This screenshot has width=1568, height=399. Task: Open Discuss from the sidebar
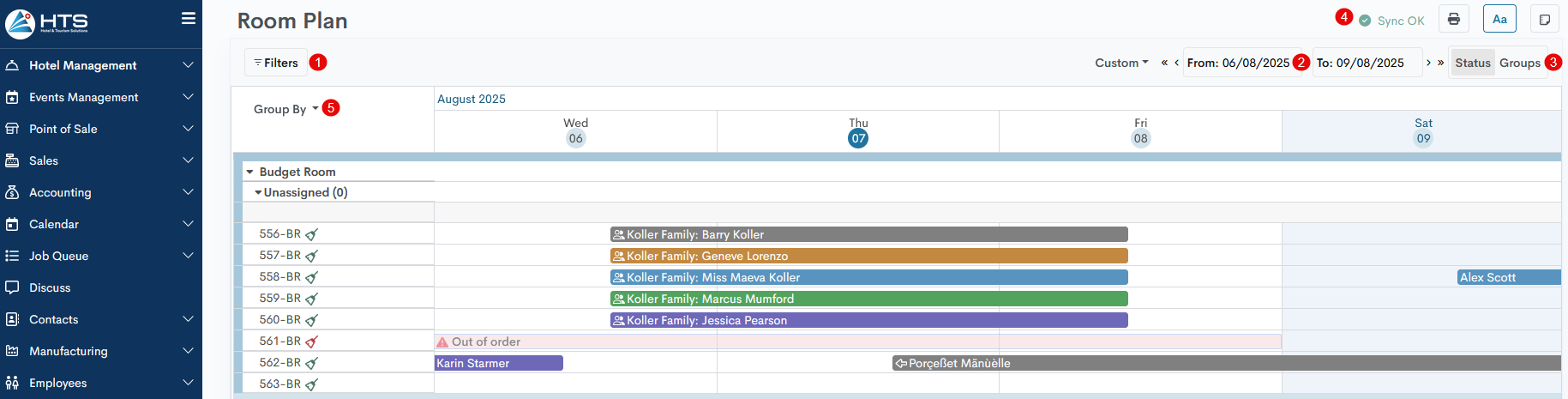(x=50, y=287)
